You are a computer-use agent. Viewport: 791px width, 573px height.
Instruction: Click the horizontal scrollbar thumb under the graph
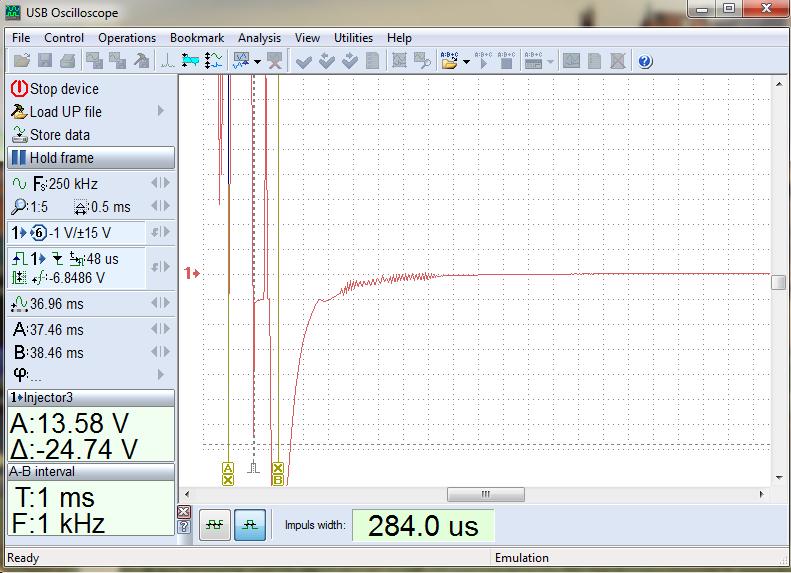[486, 495]
